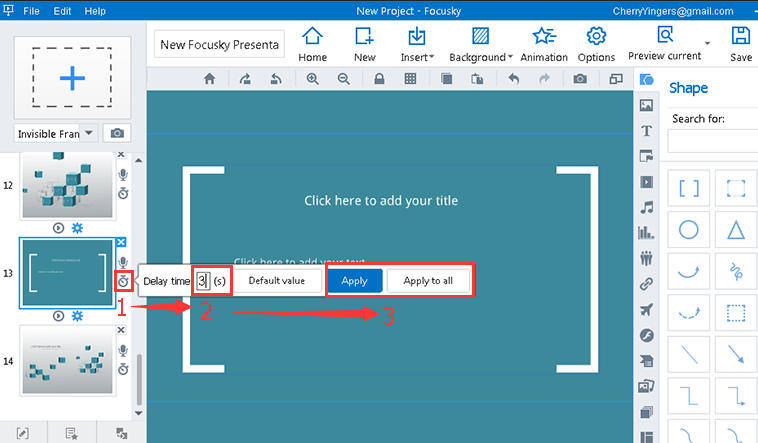Save the project
This screenshot has width=758, height=443.
point(741,44)
